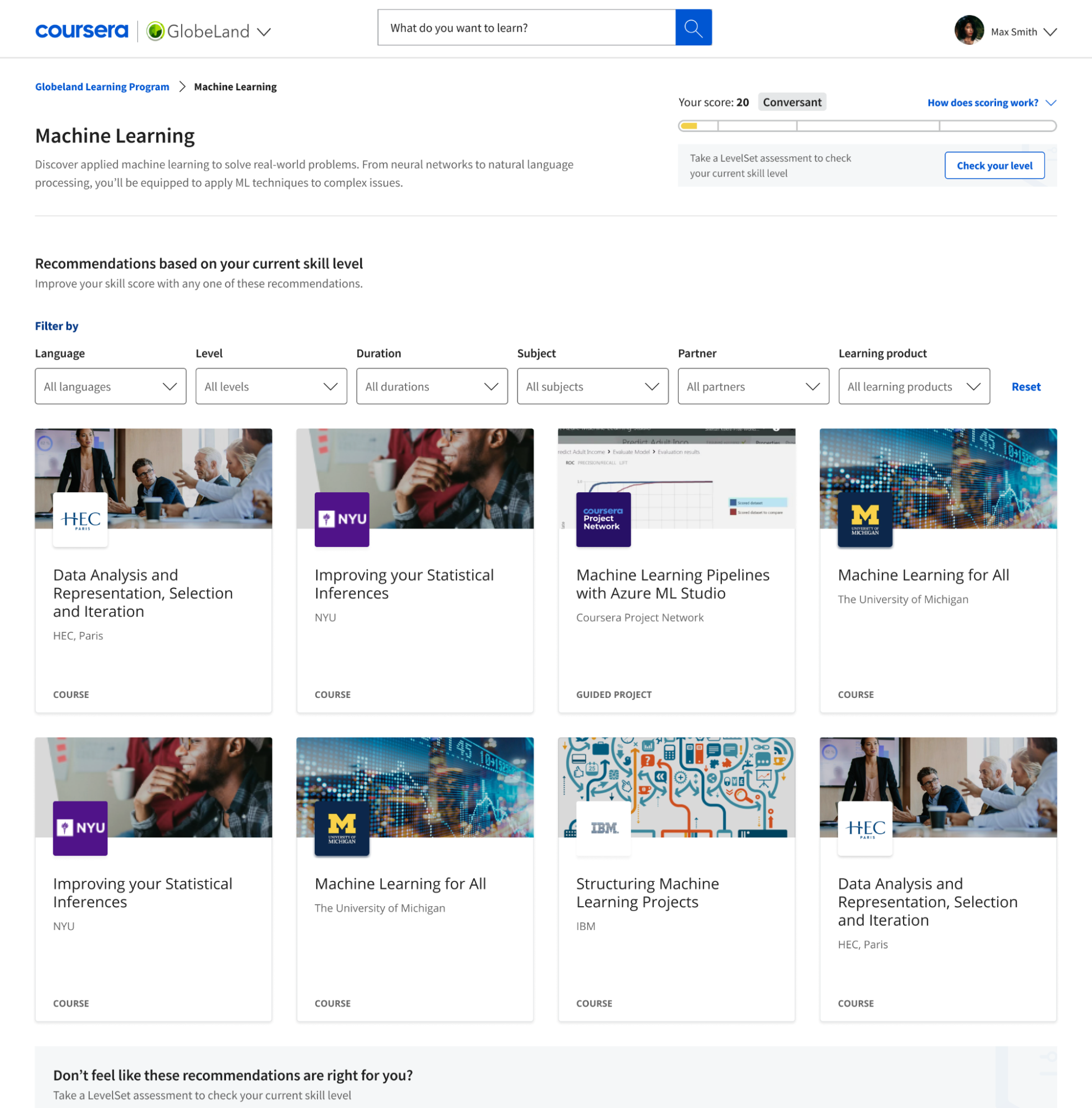Click the IBM logo on Structuring Machine Learning Projects
Screen dimensions: 1092x1108
click(603, 828)
